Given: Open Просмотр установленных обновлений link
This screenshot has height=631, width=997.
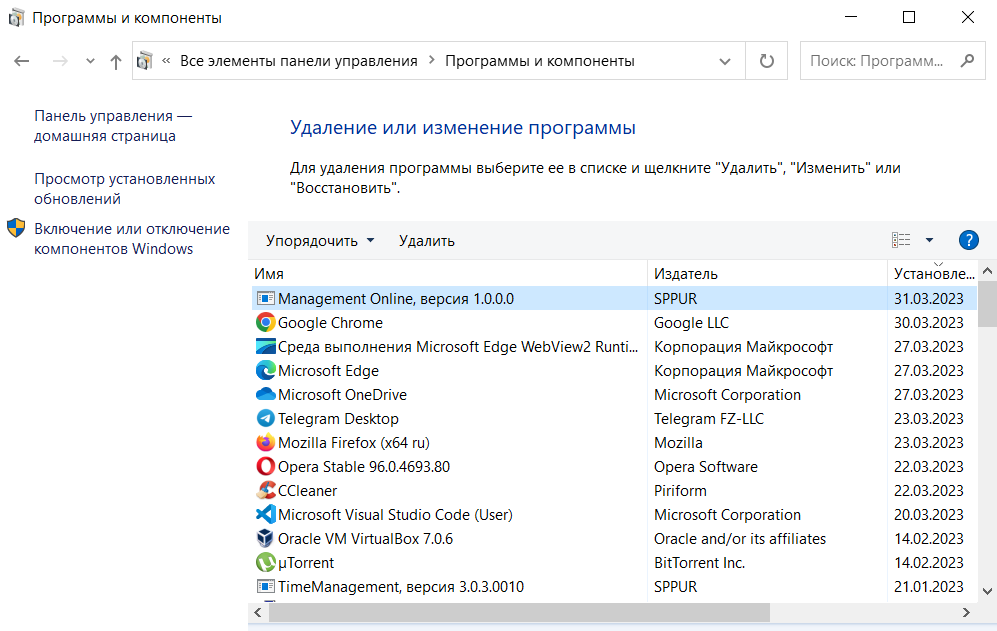Looking at the screenshot, I should [125, 189].
